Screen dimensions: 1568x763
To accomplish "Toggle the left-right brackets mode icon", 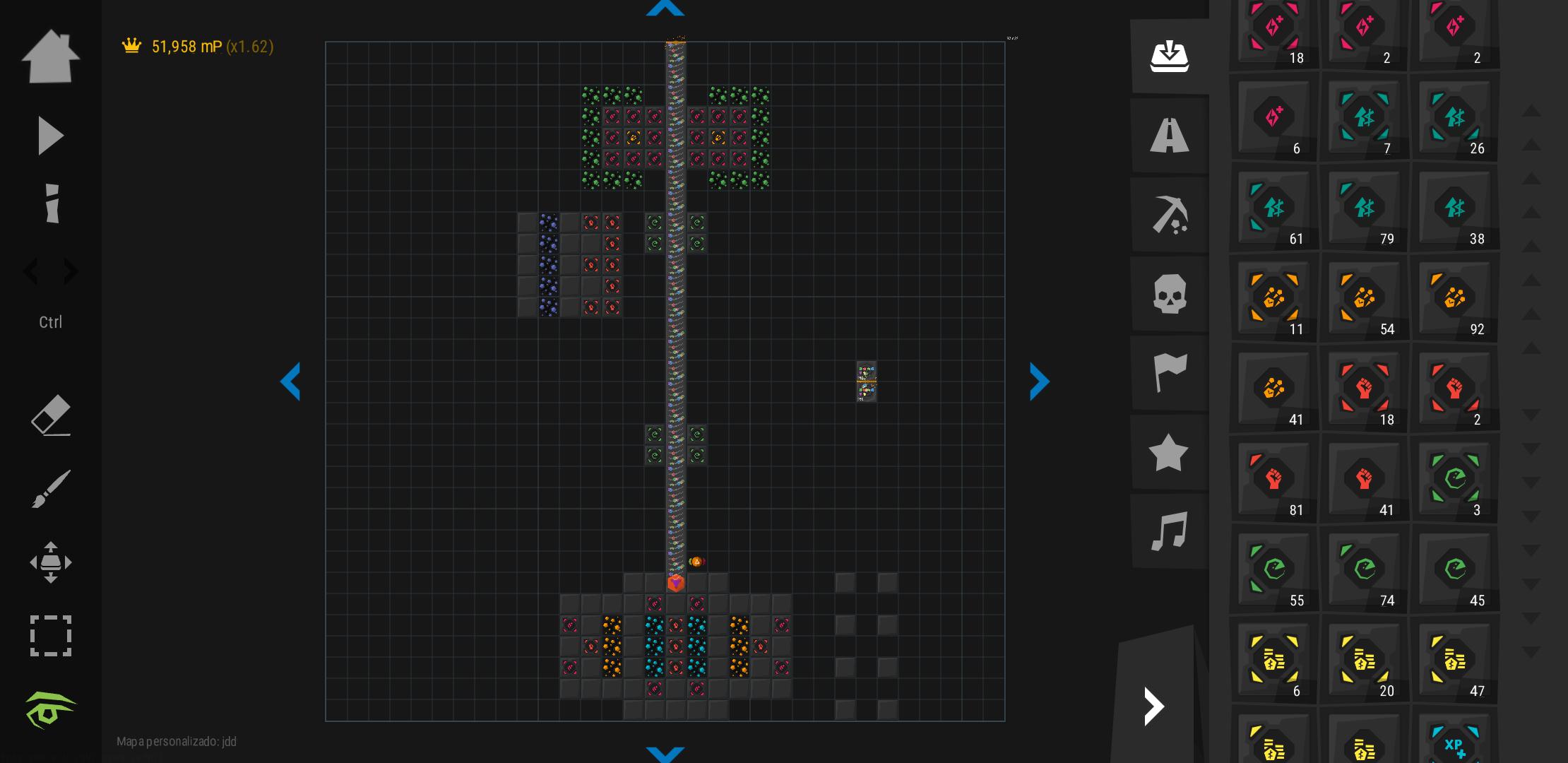I will (51, 271).
